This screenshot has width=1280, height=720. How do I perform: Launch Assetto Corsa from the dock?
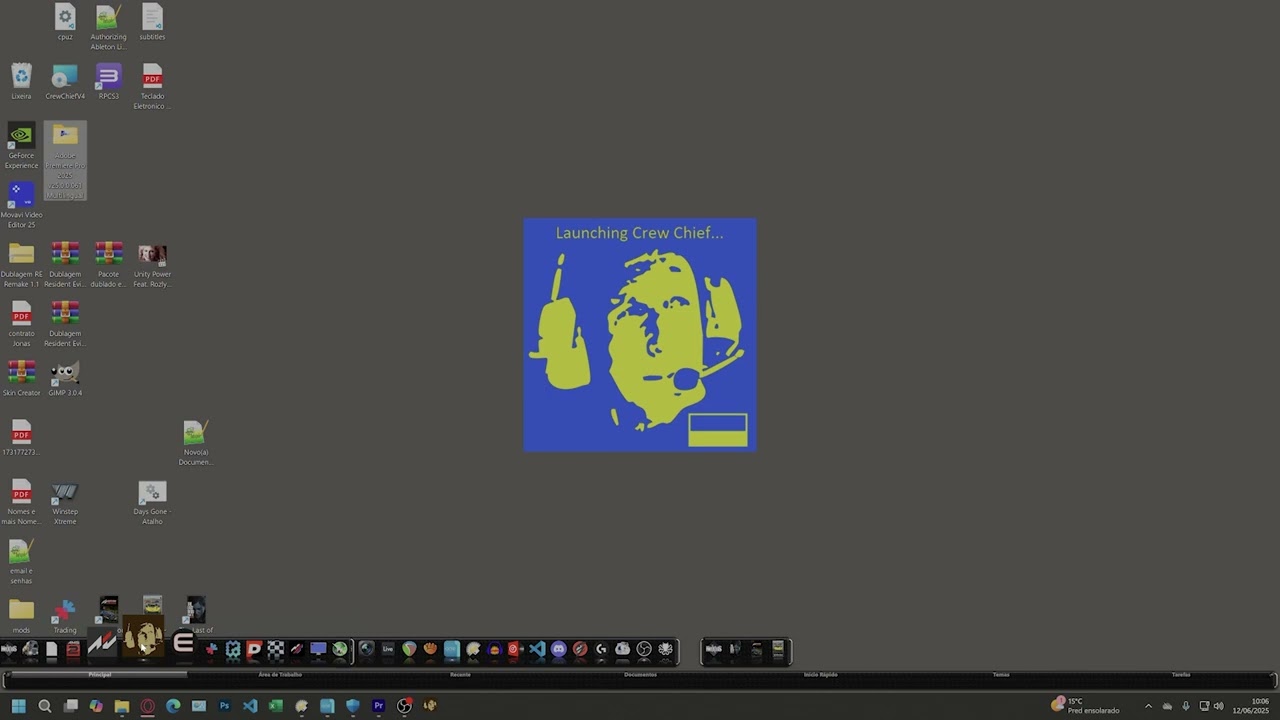click(101, 645)
